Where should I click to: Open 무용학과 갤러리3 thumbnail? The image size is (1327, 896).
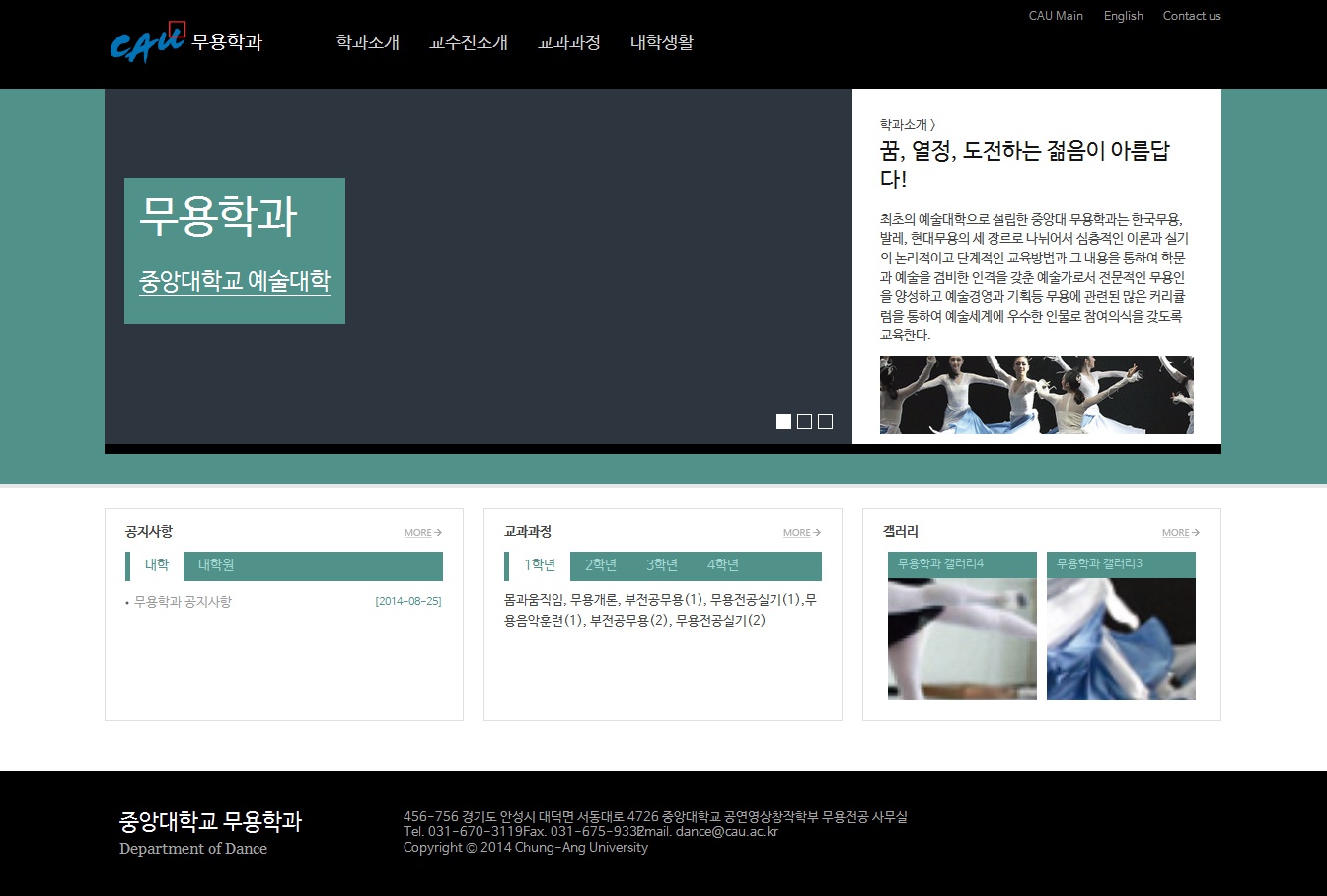coord(1121,626)
